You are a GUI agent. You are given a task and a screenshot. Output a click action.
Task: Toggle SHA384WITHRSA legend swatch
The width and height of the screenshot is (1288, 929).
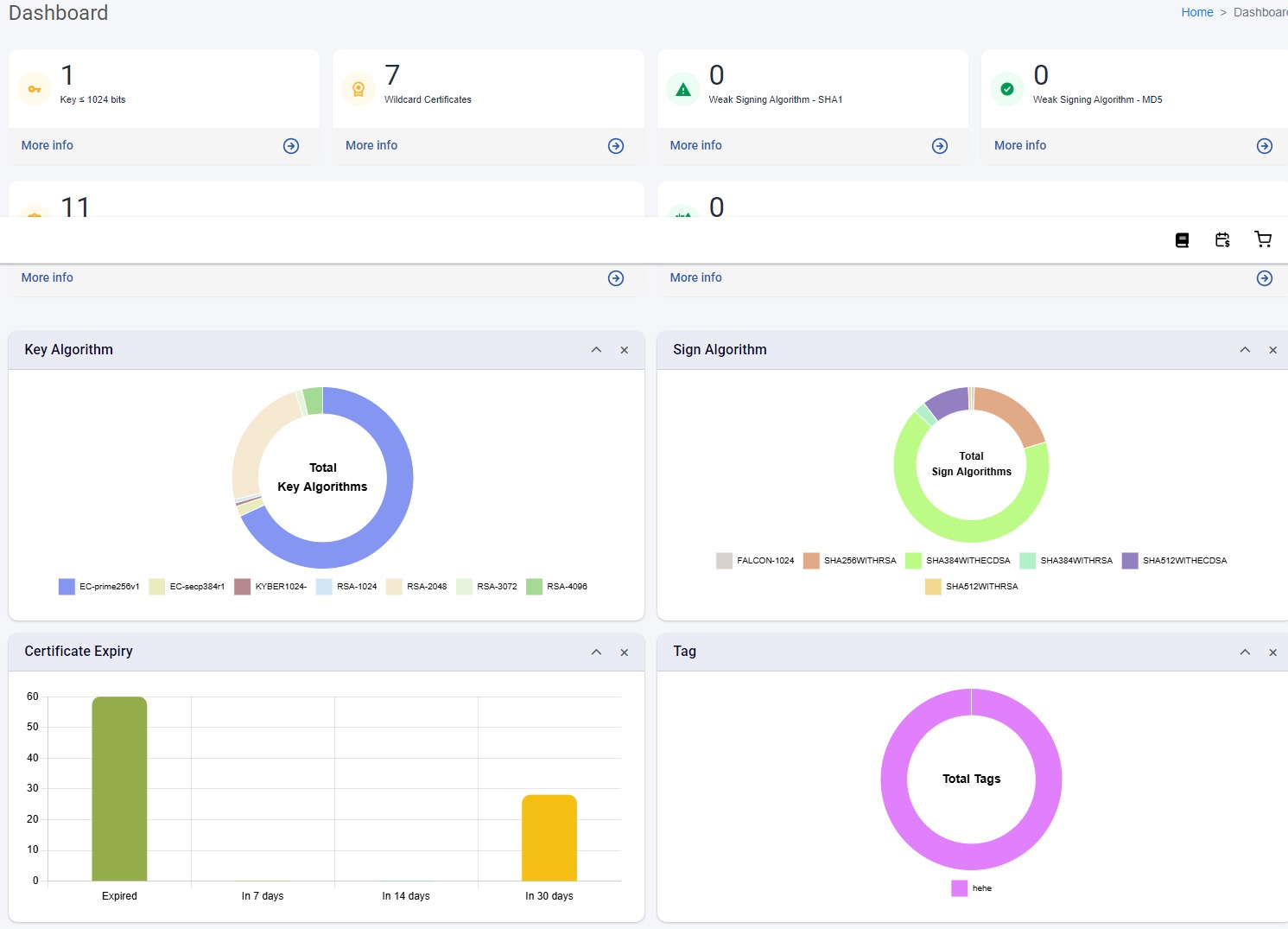[x=1028, y=561]
